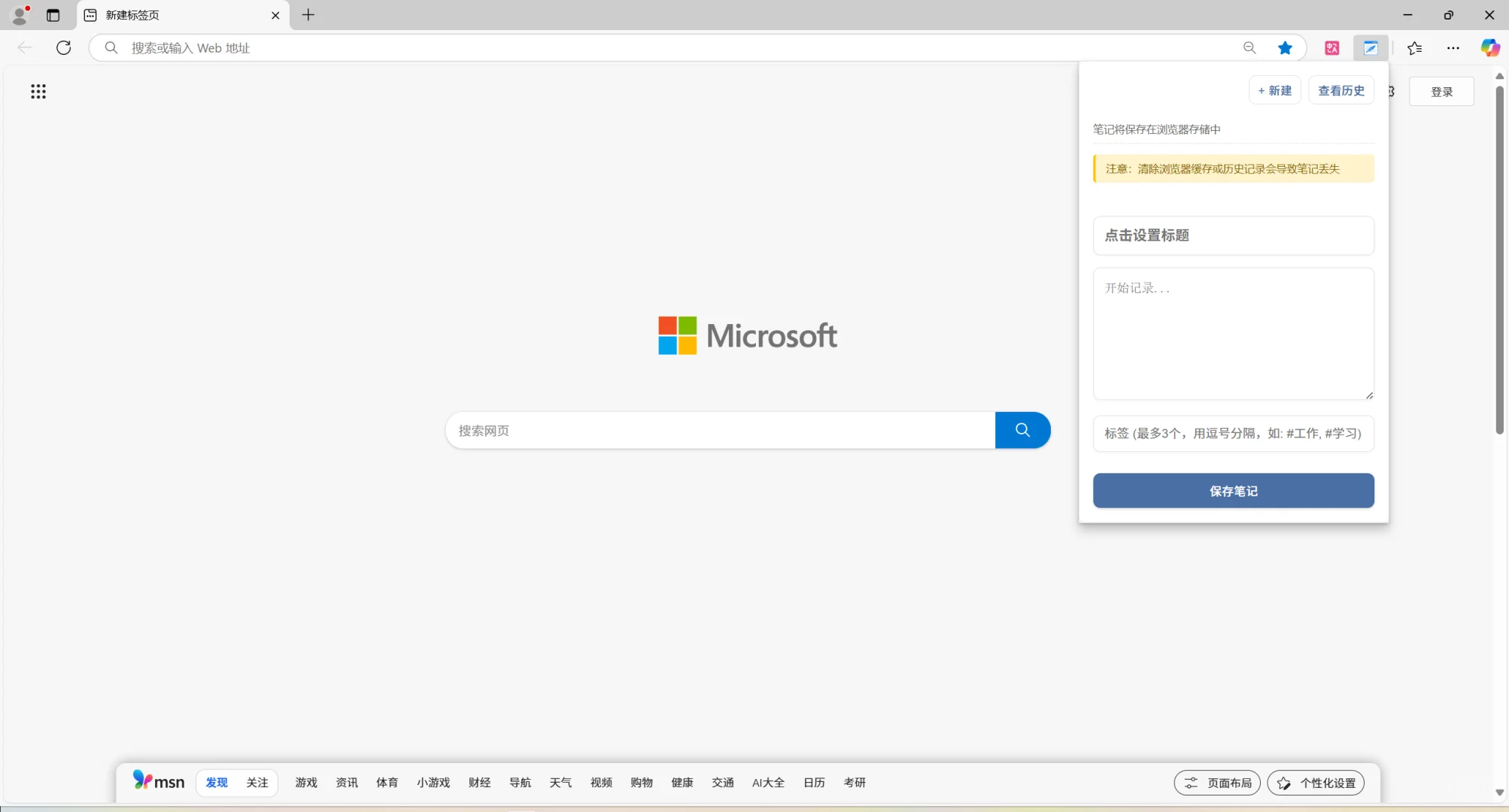Open 个性化设置 personalization options
1509x812 pixels.
[1316, 783]
